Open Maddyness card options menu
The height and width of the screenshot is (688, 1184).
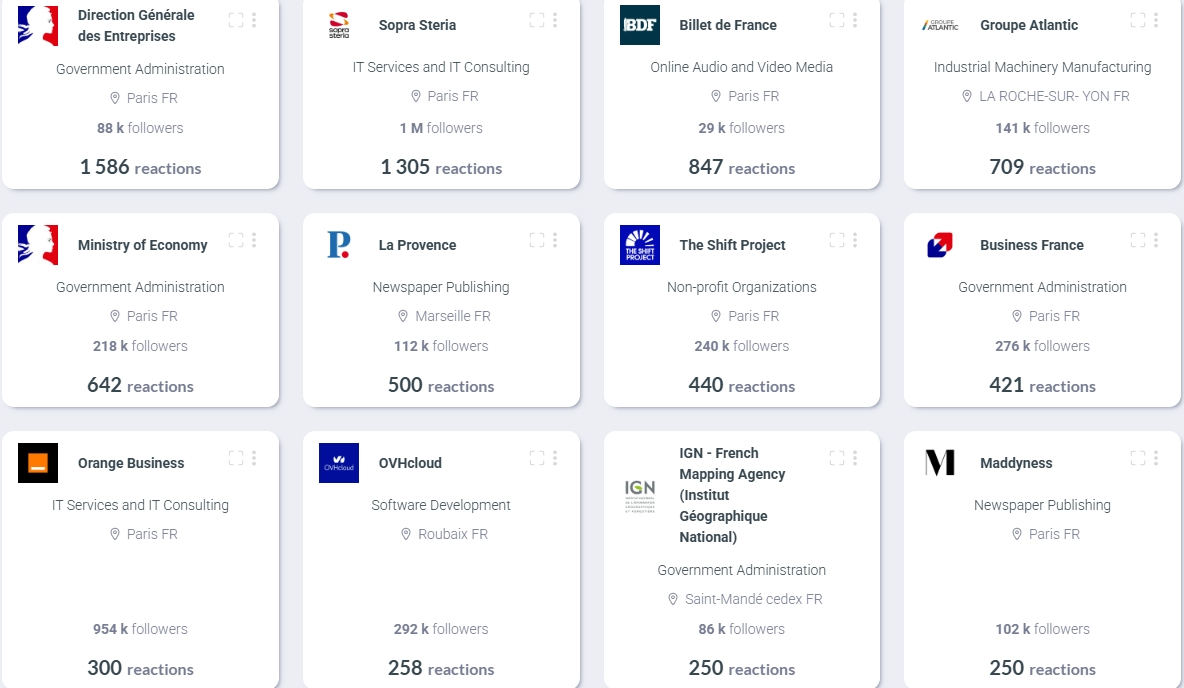[1156, 458]
